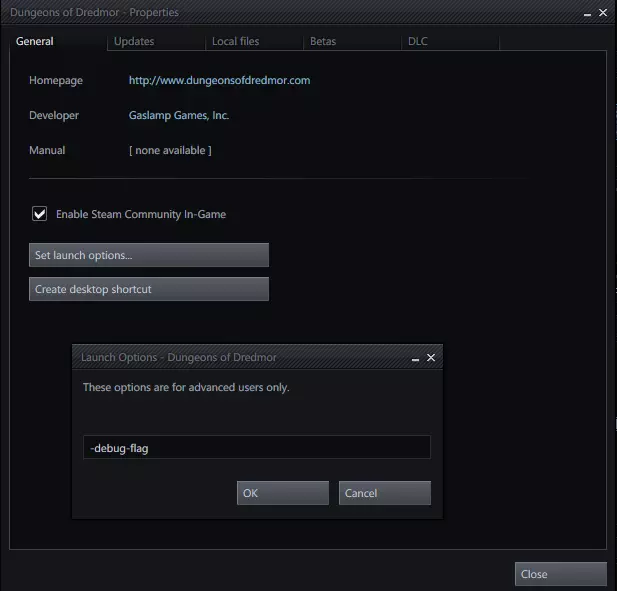Focus the launch options text field
This screenshot has height=591, width=617.
[x=257, y=447]
